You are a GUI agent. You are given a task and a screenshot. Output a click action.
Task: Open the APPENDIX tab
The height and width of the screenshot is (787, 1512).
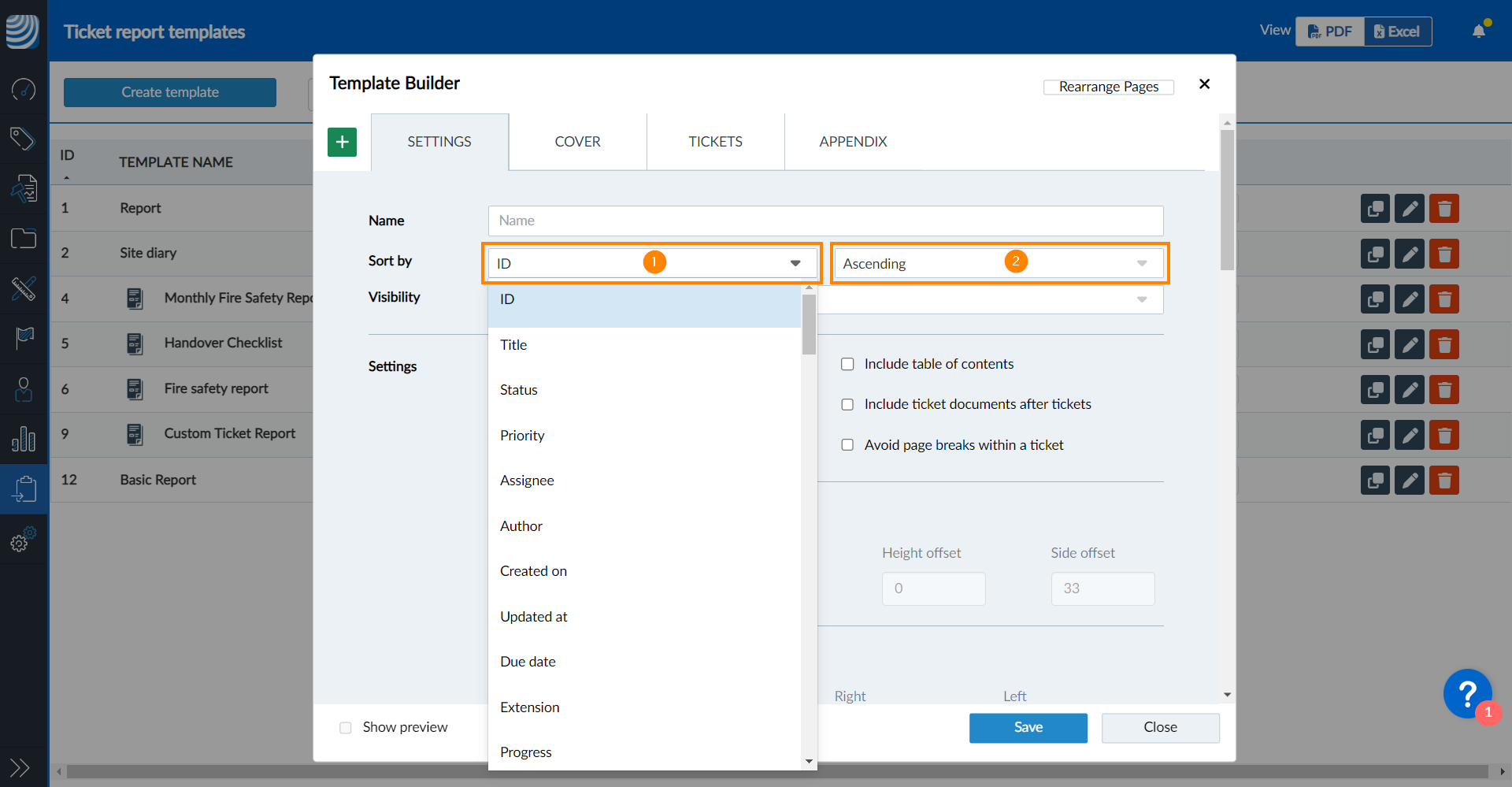(853, 141)
